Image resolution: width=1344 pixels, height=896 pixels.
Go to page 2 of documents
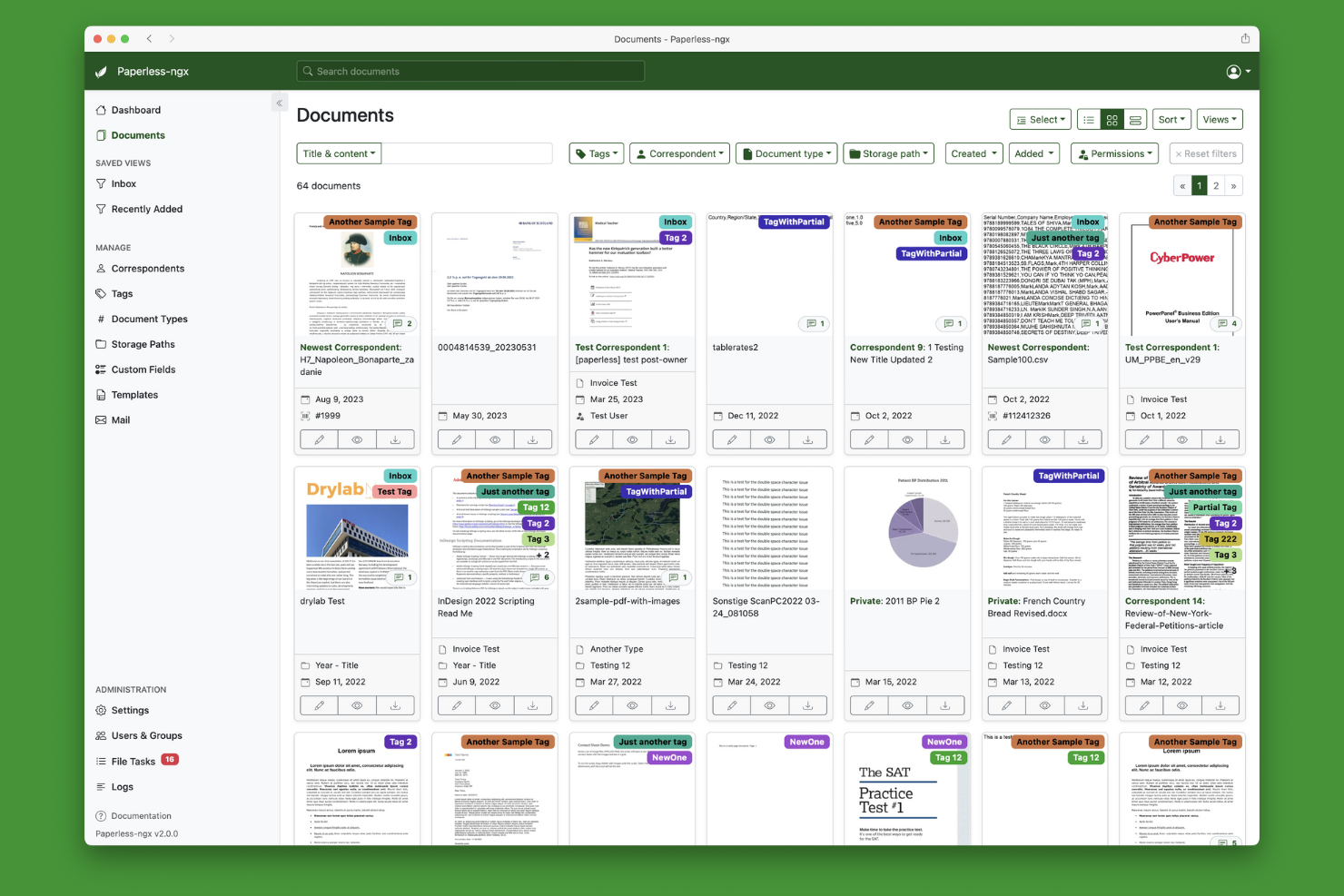(1216, 185)
